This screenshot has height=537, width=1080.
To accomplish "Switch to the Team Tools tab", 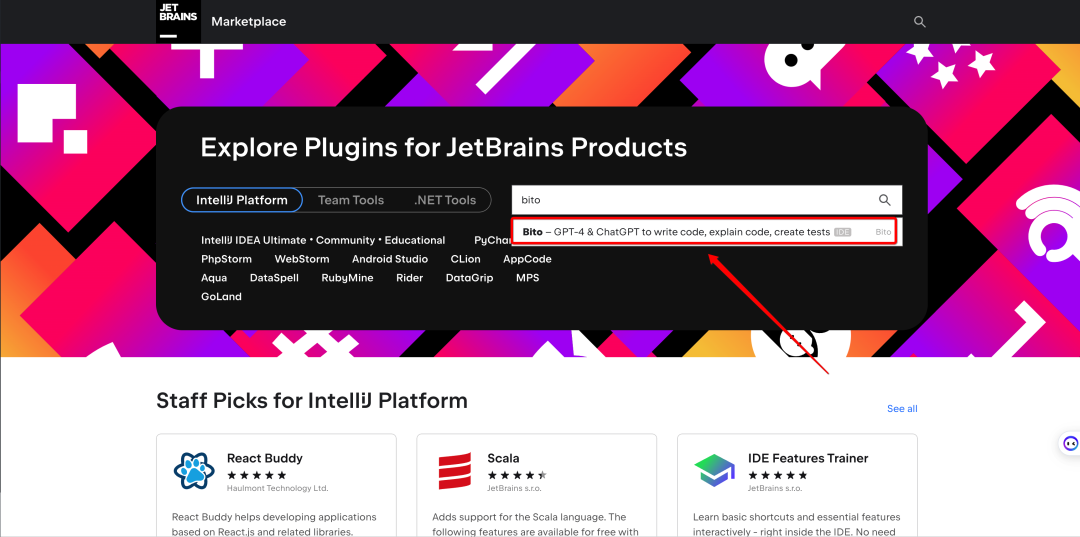I will 351,200.
